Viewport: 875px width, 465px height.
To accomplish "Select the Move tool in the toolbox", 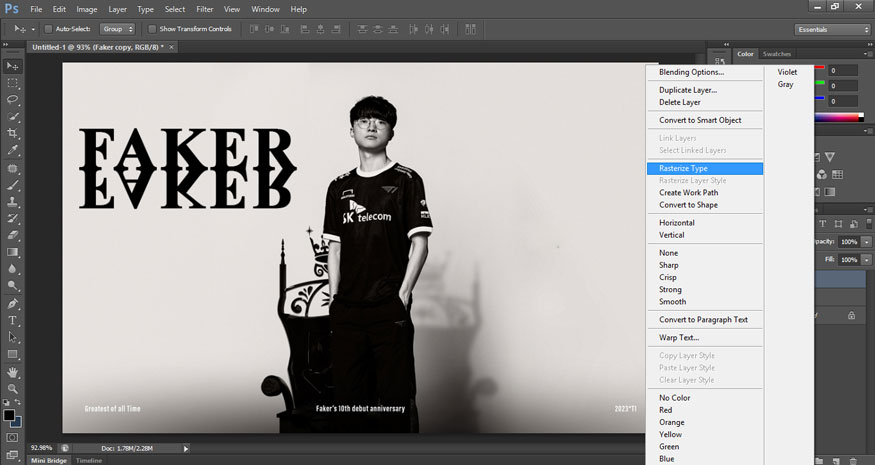I will click(12, 66).
